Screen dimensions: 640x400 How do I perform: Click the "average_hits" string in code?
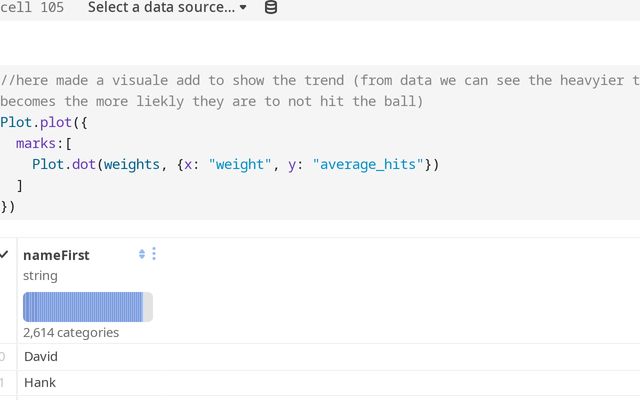coord(369,165)
